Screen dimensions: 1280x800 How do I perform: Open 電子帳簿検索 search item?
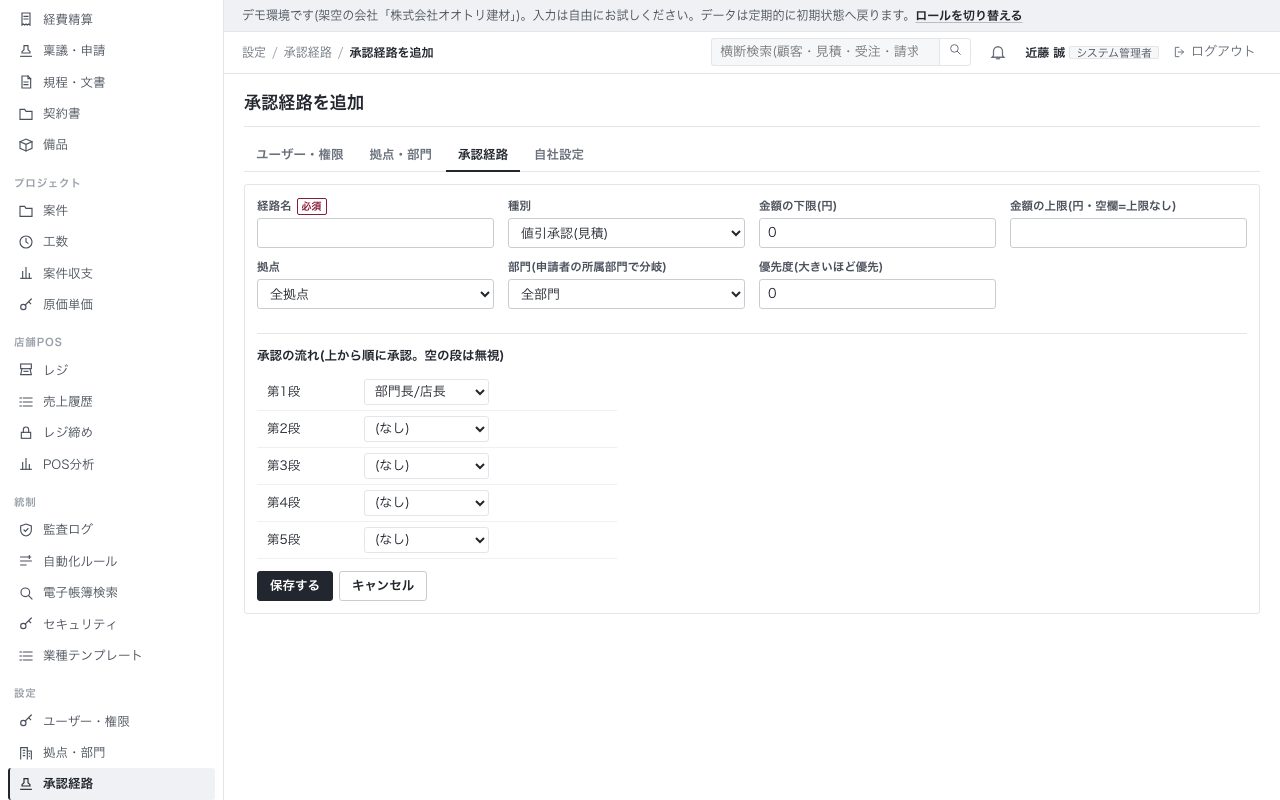click(111, 592)
